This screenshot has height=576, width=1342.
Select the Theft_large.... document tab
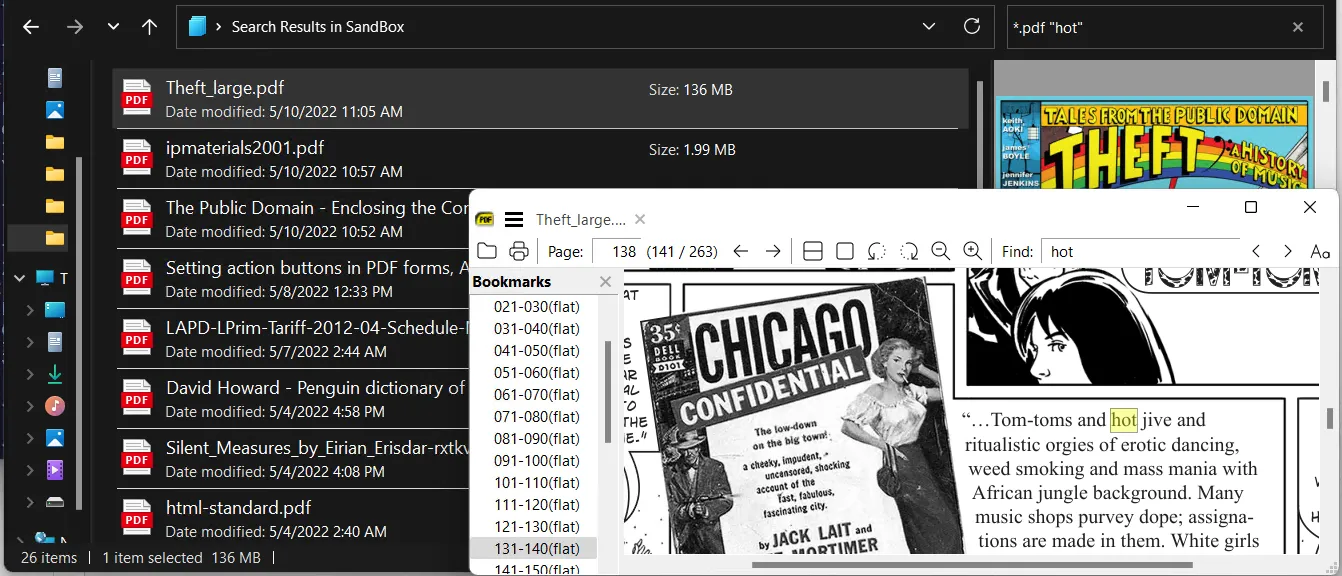pos(580,219)
